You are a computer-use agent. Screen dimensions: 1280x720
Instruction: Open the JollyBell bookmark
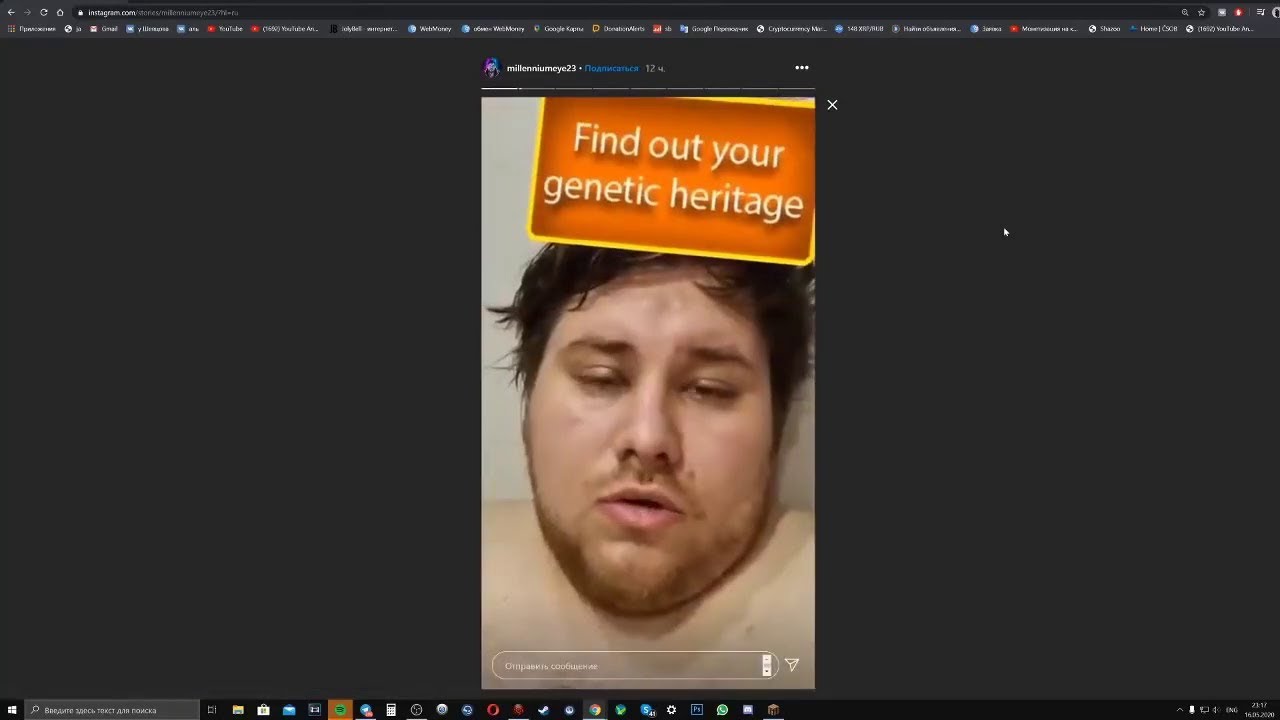364,29
